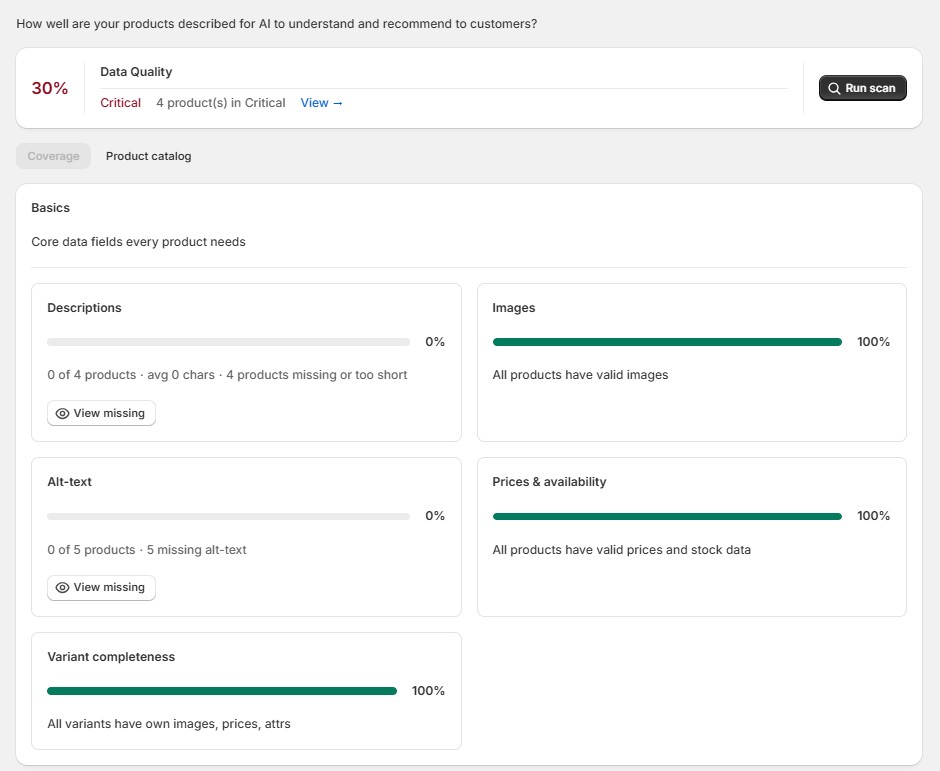The height and width of the screenshot is (771, 940).
Task: Click the Basics section heading
Action: tap(50, 207)
